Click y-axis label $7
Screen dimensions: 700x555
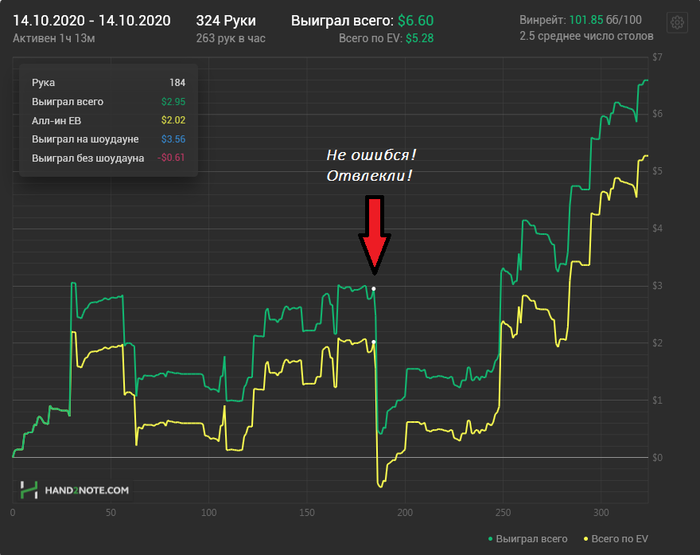(x=657, y=57)
